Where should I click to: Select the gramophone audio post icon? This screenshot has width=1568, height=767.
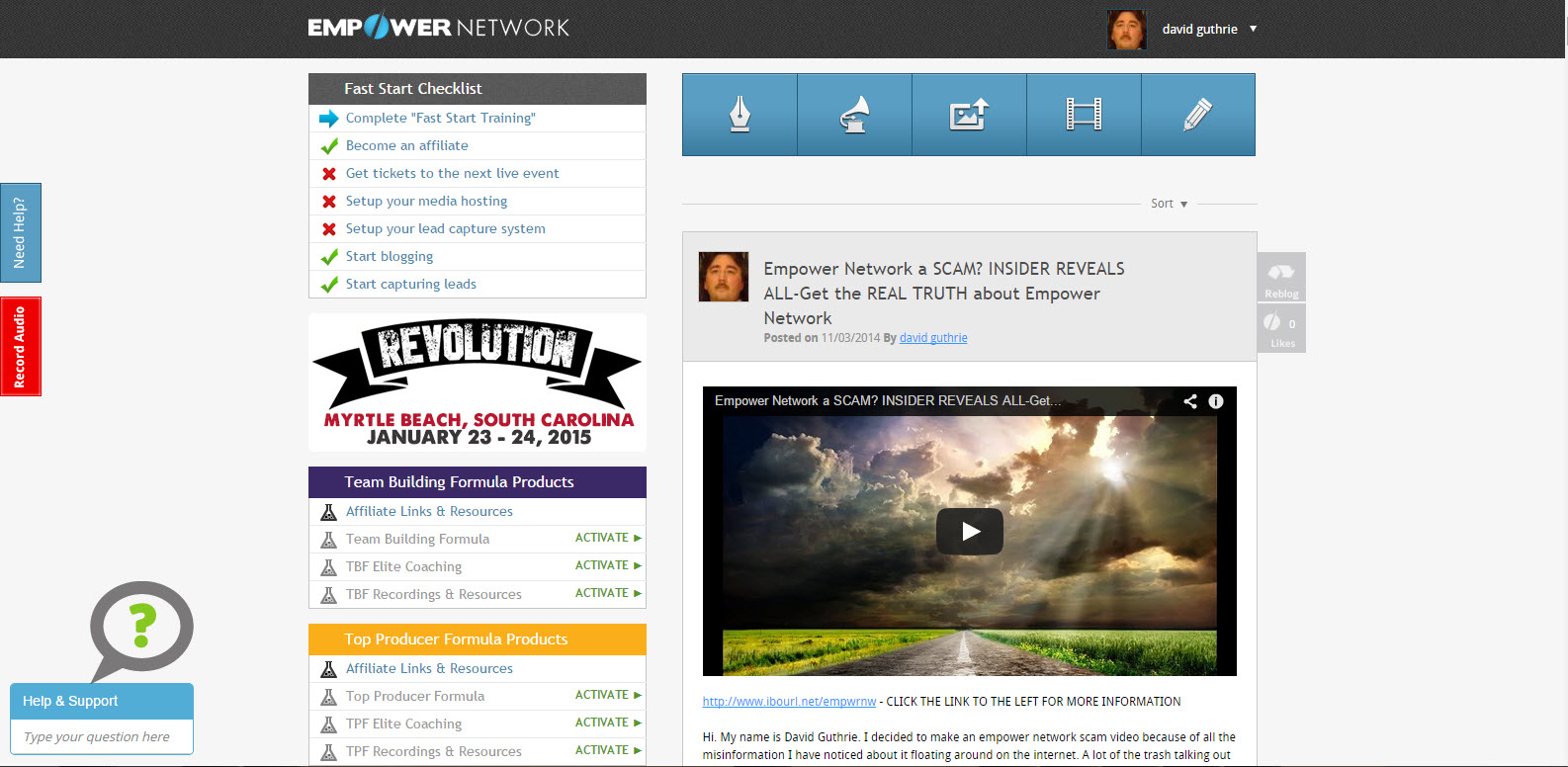pyautogui.click(x=854, y=115)
